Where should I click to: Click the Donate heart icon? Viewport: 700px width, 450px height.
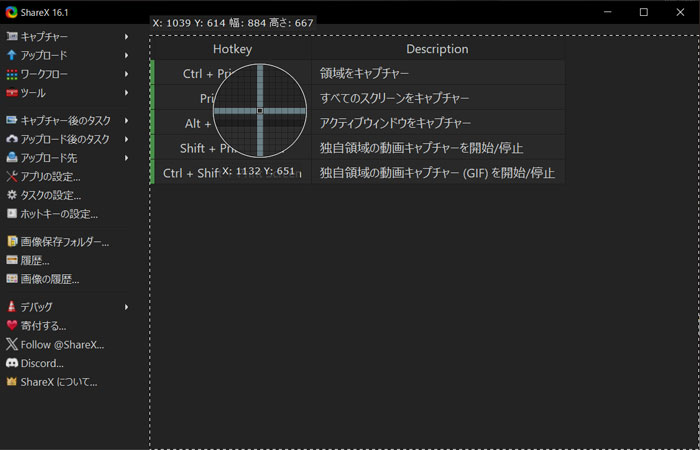point(12,325)
